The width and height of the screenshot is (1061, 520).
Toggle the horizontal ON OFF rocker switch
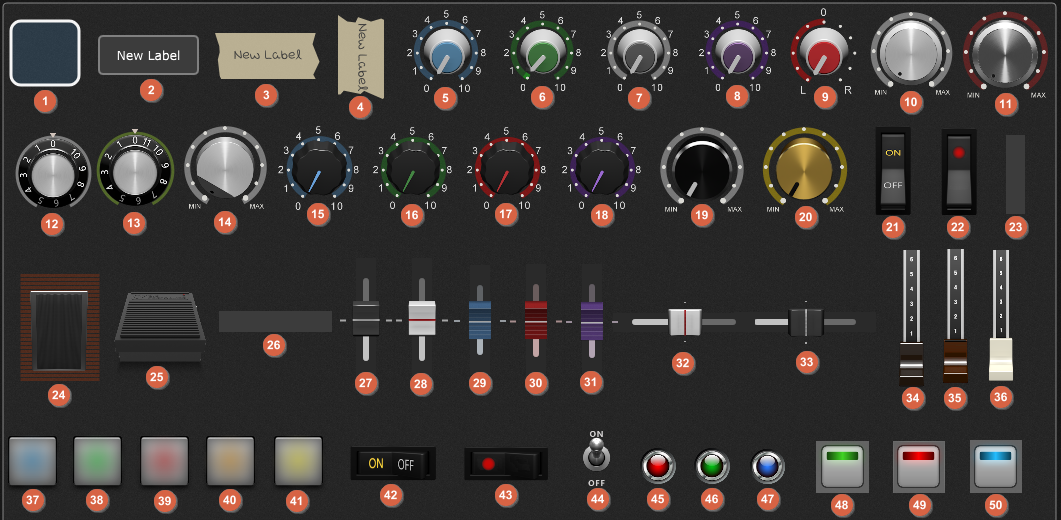click(x=392, y=464)
